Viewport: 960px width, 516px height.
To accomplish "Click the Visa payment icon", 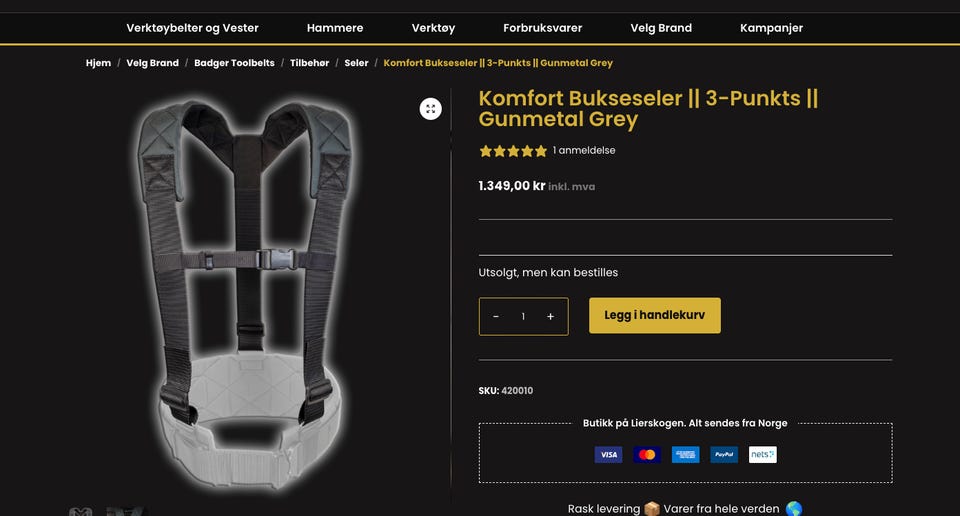I will tap(608, 455).
